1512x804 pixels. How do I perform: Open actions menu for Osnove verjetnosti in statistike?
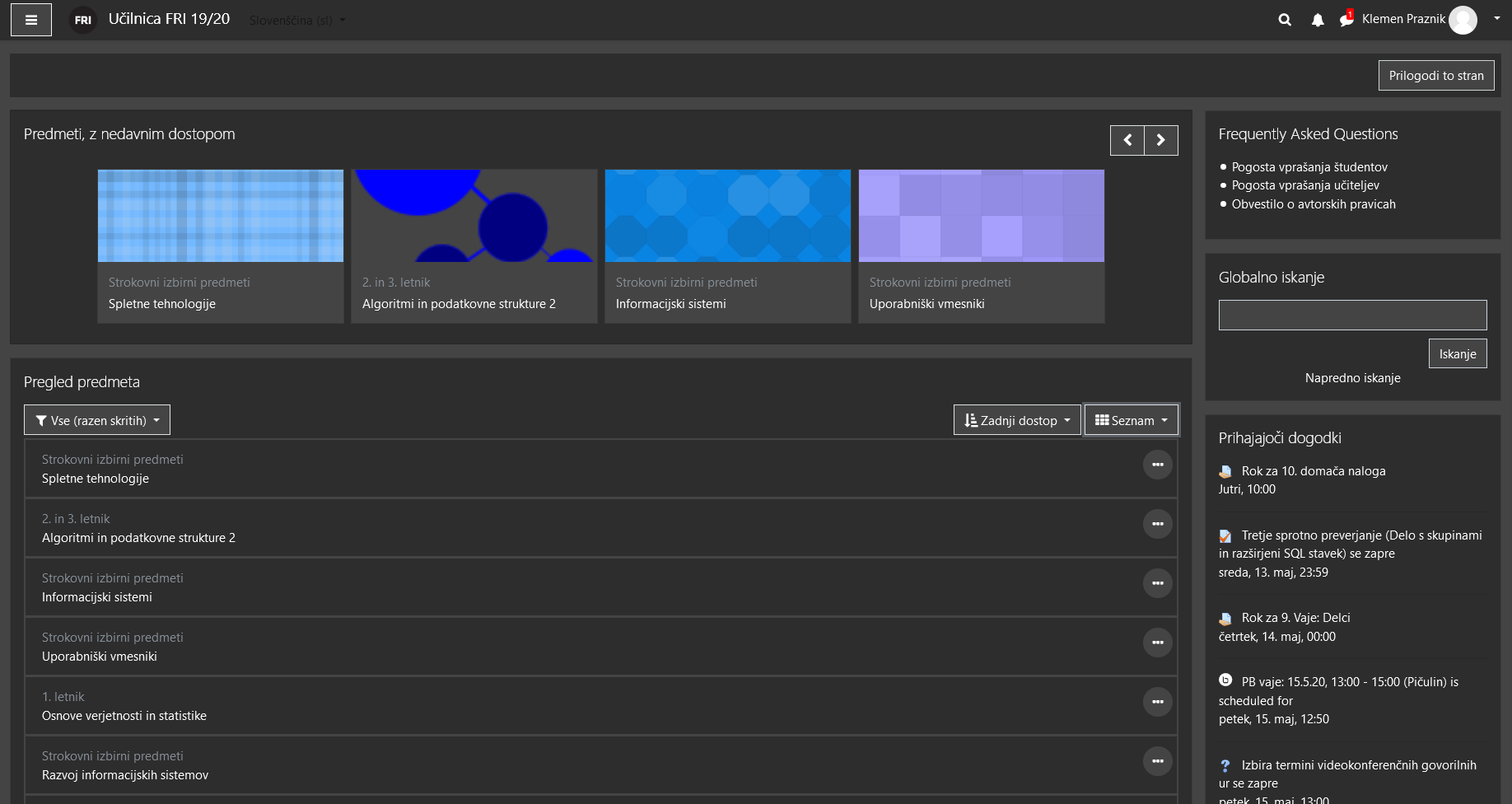(x=1157, y=702)
